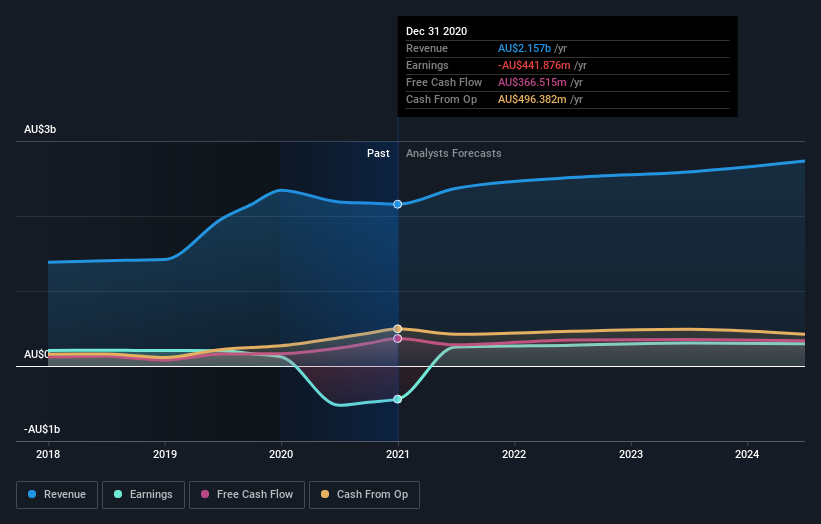Click the Cash From Op label in tooltip
The width and height of the screenshot is (821, 524).
(441, 99)
